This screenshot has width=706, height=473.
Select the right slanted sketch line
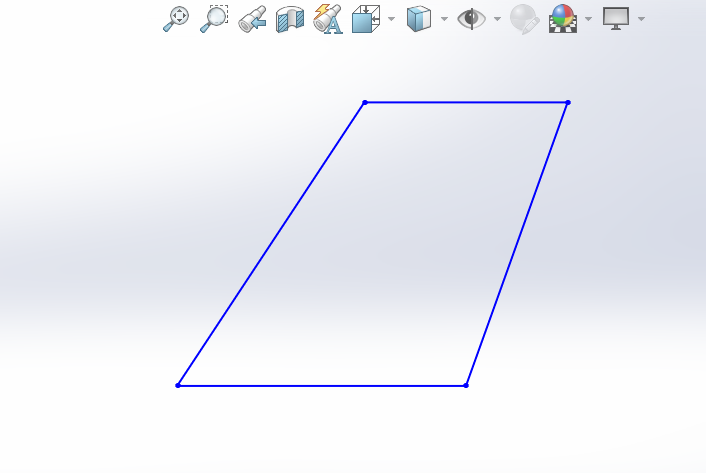[517, 244]
